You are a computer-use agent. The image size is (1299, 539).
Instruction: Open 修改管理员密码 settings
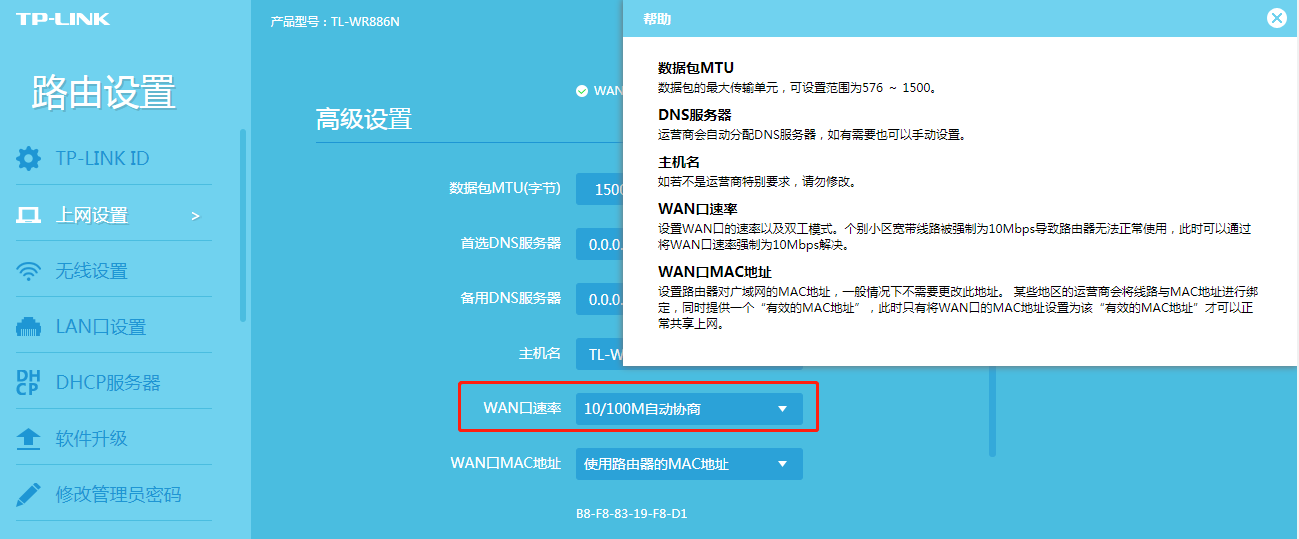pyautogui.click(x=118, y=494)
